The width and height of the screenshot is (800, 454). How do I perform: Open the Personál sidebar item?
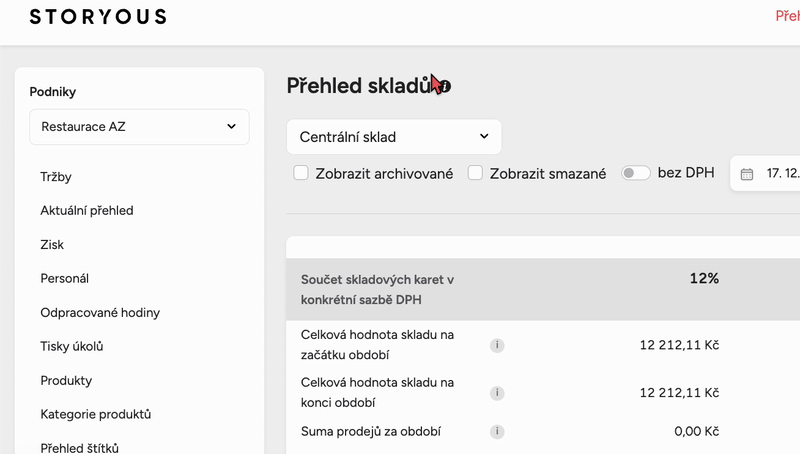(65, 278)
